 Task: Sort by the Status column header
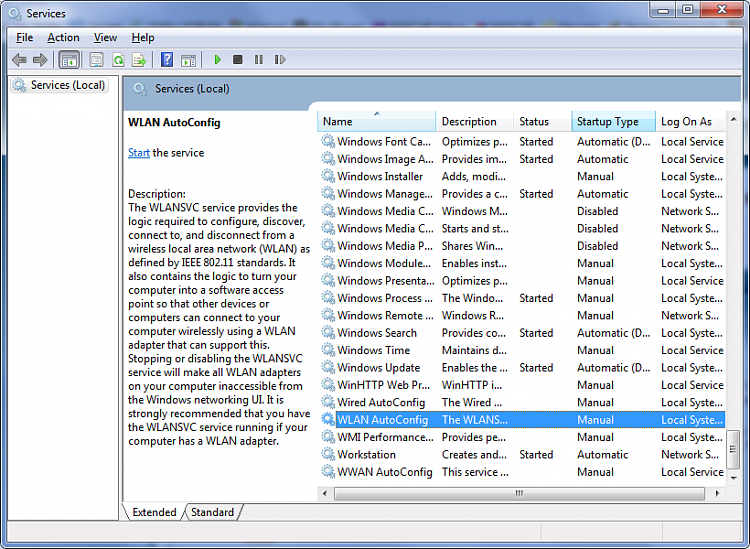coord(542,121)
